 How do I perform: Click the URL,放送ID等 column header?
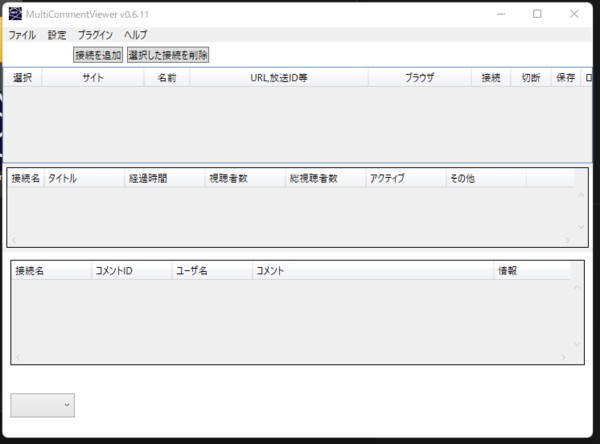click(279, 78)
